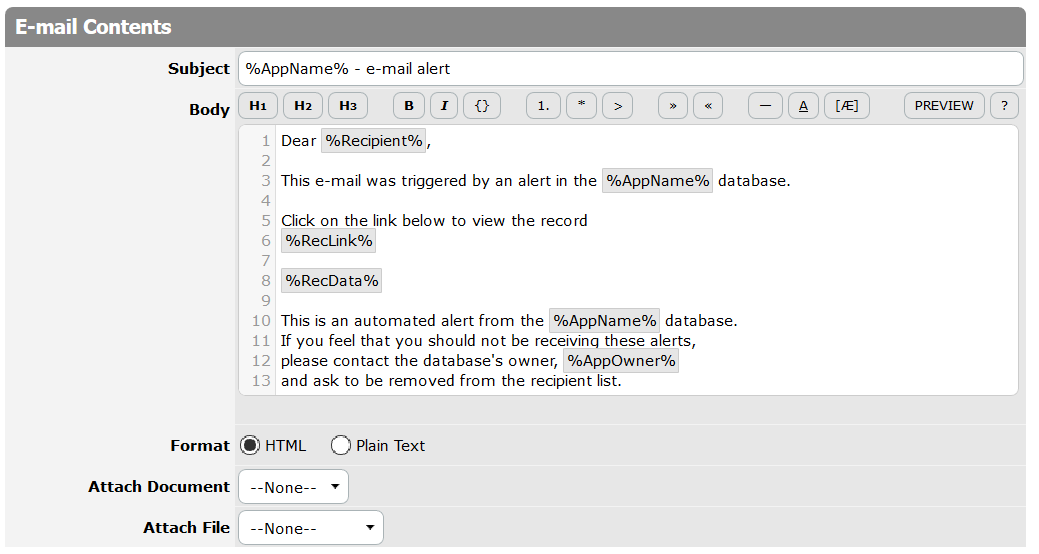
Task: Apply Heading 2 with the H2 button
Action: pos(303,106)
